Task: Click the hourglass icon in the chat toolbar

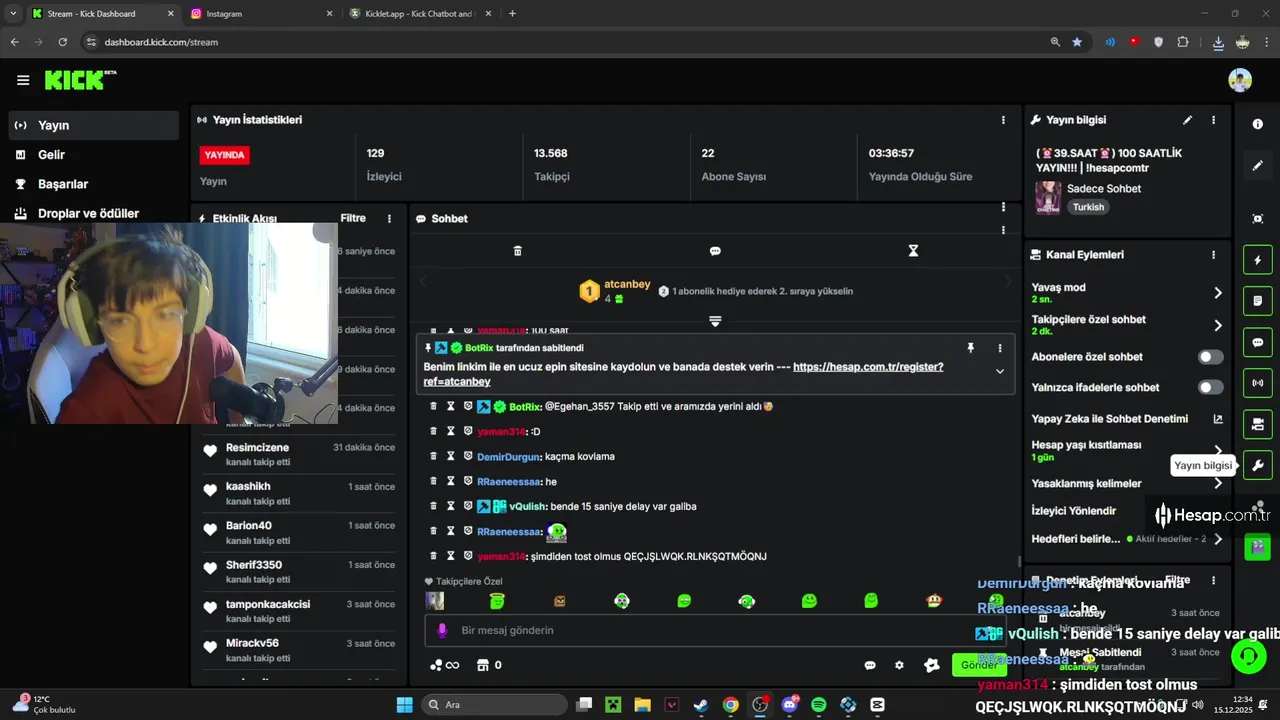Action: pyautogui.click(x=913, y=251)
